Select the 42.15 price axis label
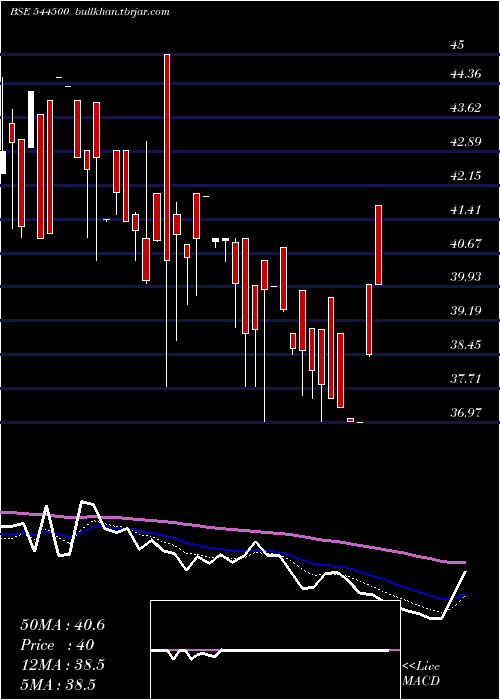Image resolution: width=500 pixels, height=700 pixels. click(x=466, y=175)
